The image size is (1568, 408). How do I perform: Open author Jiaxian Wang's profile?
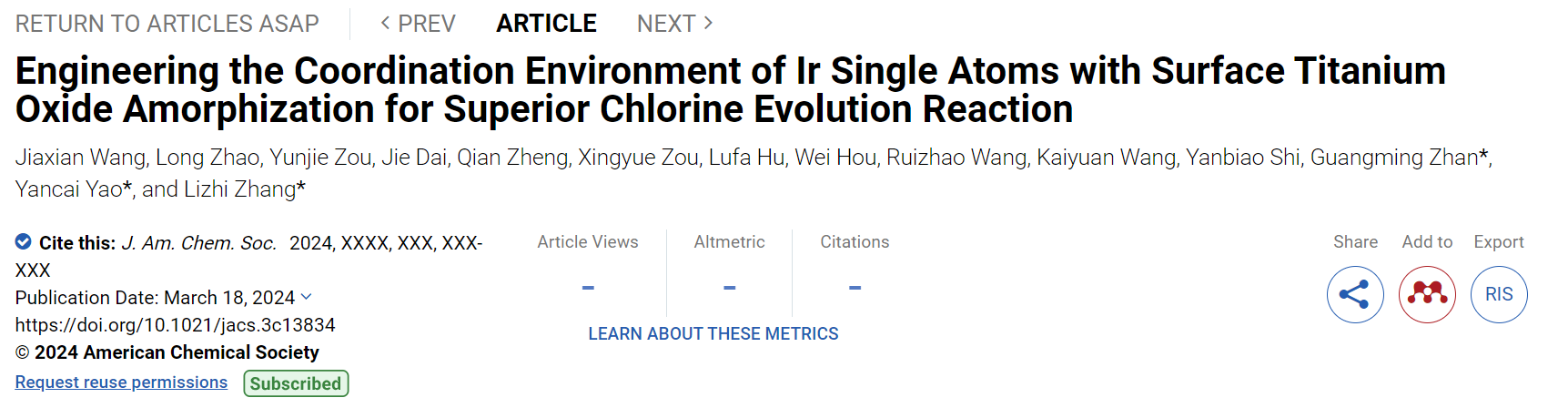(x=80, y=158)
